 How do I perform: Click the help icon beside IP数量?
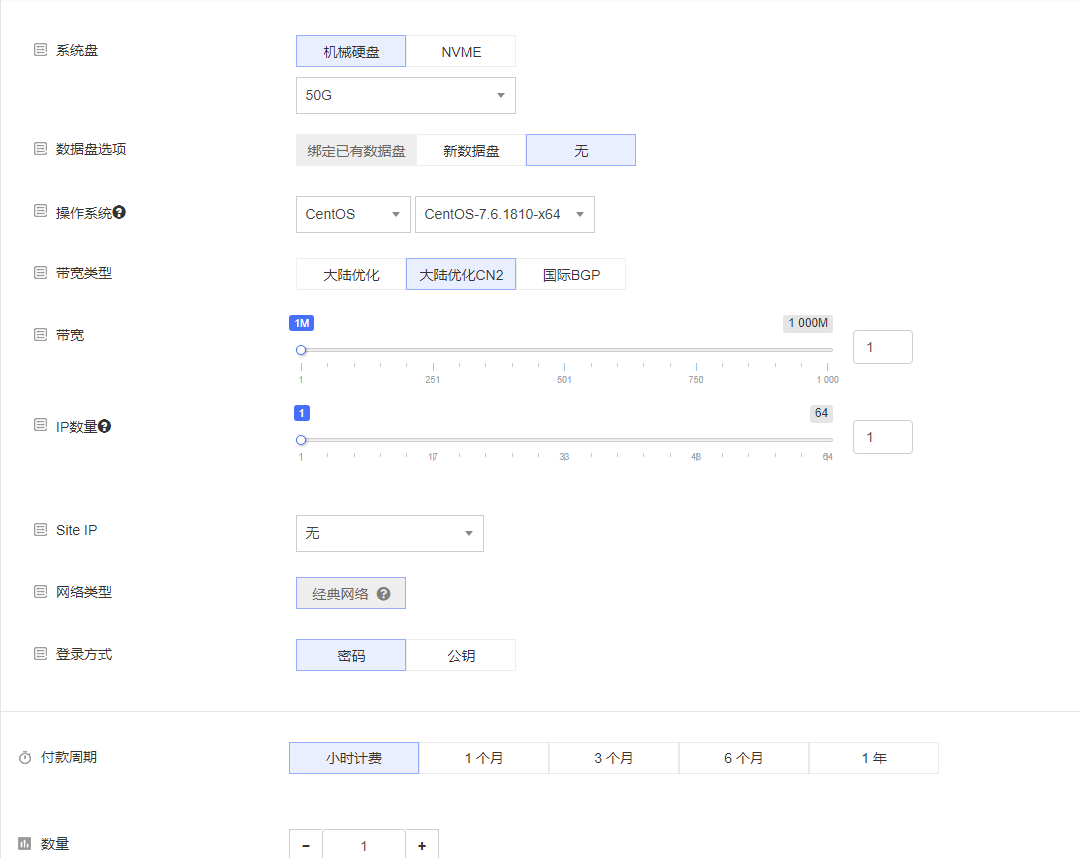click(x=104, y=426)
